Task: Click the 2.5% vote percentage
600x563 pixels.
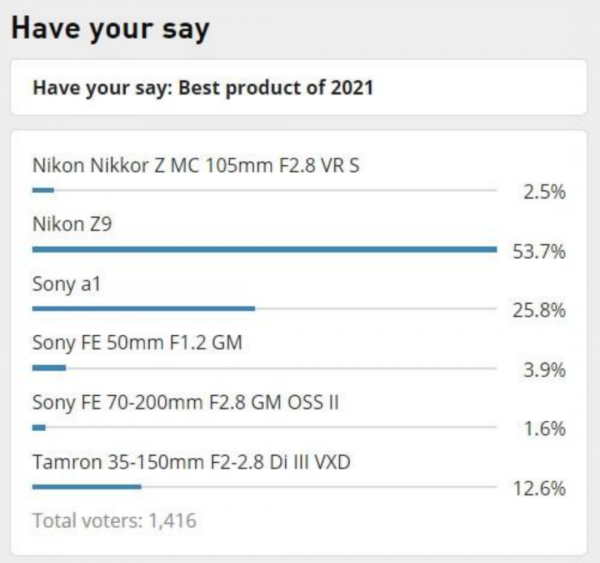Action: click(544, 192)
